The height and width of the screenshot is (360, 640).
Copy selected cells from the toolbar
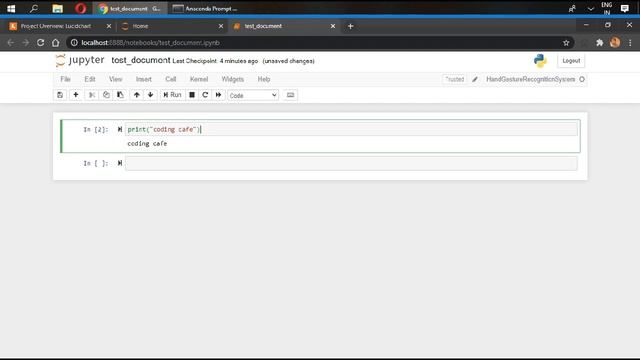(x=106, y=95)
